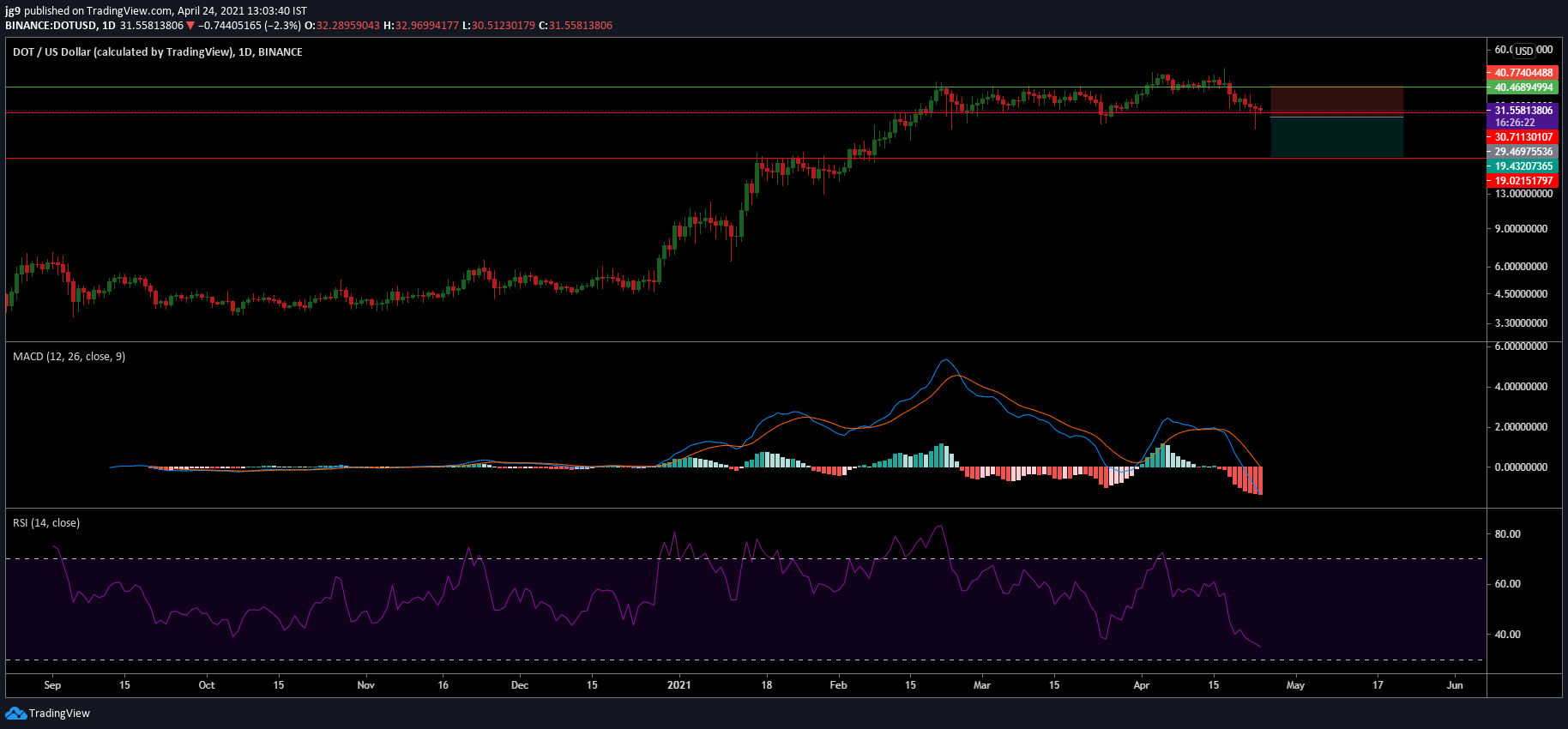Select the DOT / US Dollar chart title
This screenshot has height=729, width=1568.
(x=158, y=52)
